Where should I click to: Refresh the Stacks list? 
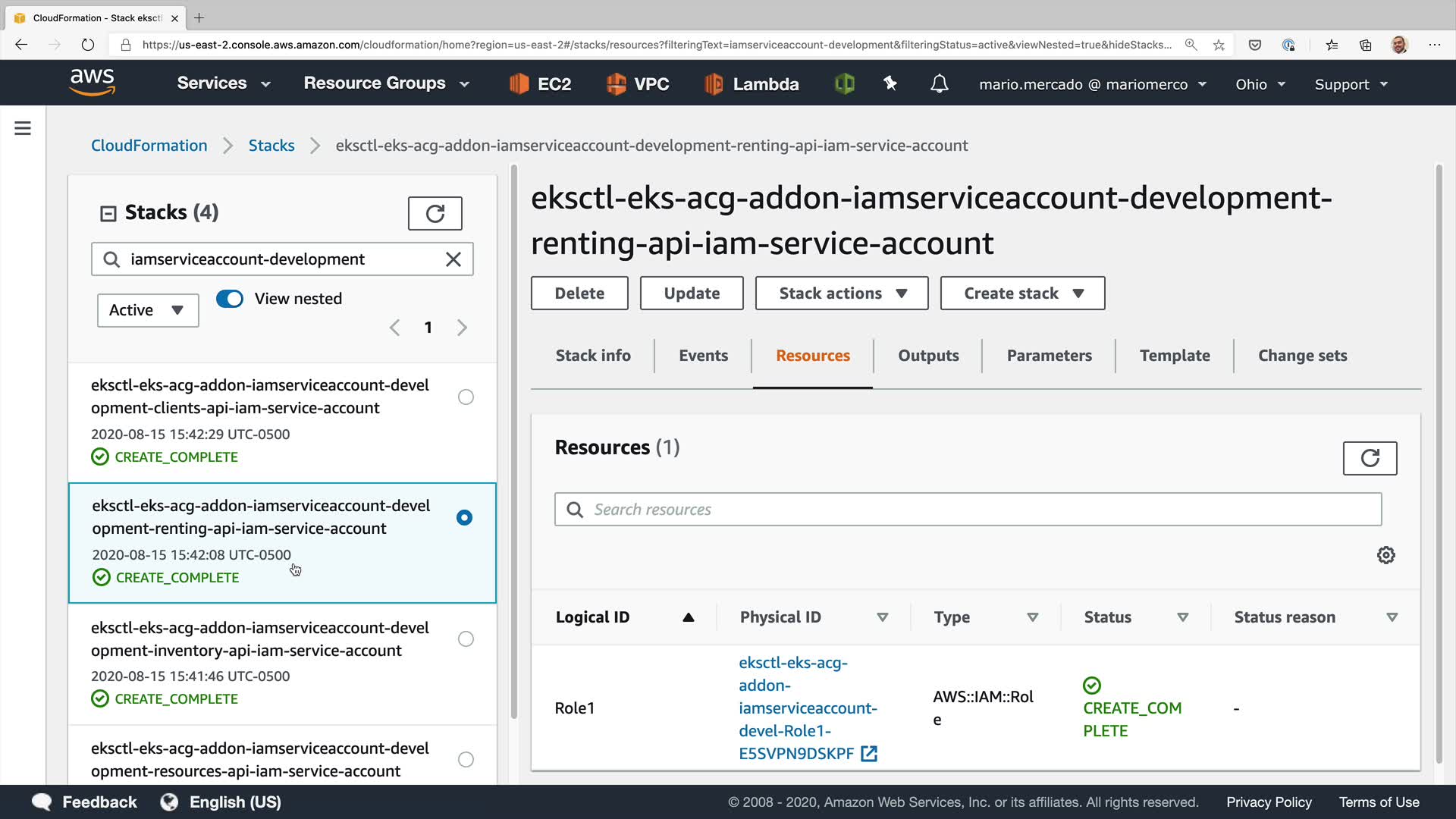click(x=435, y=213)
